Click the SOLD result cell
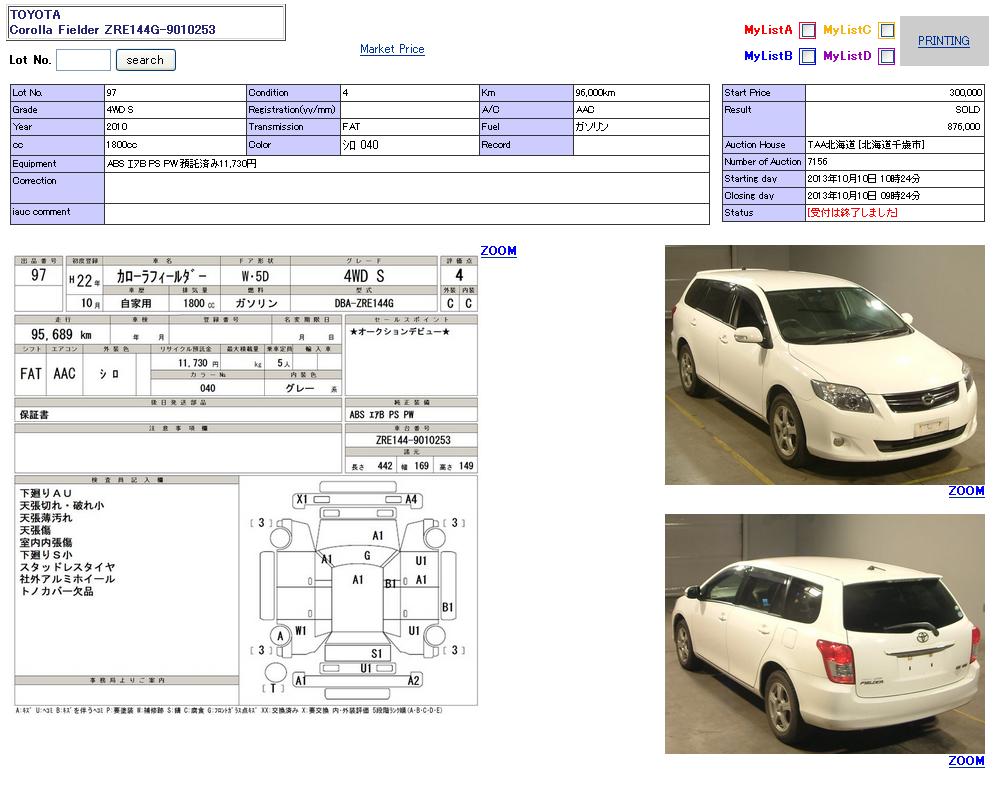Viewport: 1002px width, 803px height. (893, 110)
